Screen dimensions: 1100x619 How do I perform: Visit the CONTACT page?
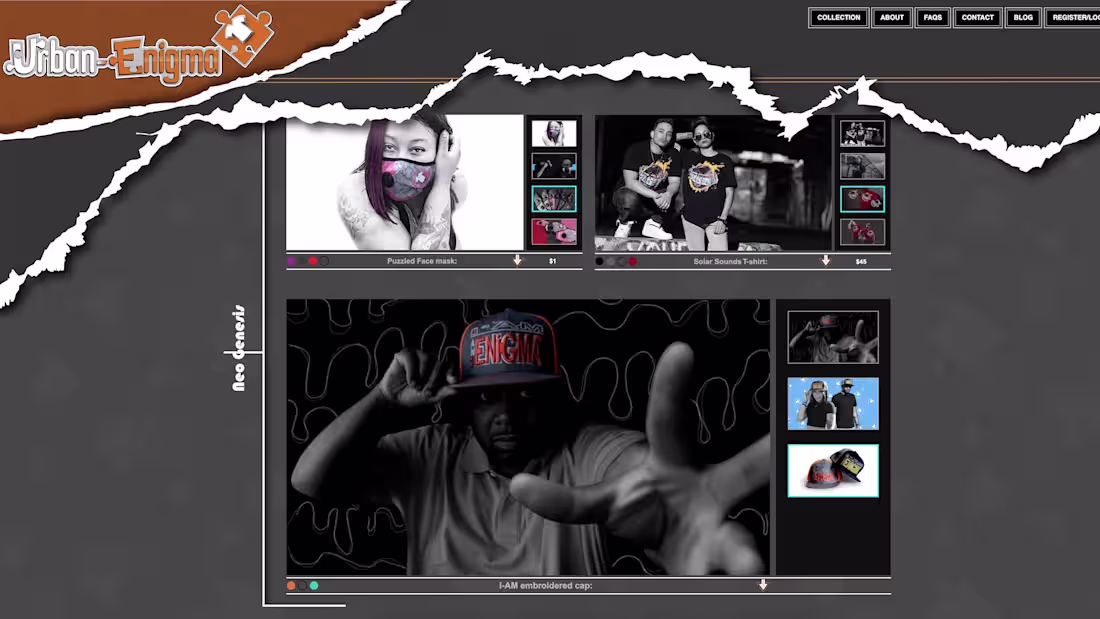click(977, 17)
